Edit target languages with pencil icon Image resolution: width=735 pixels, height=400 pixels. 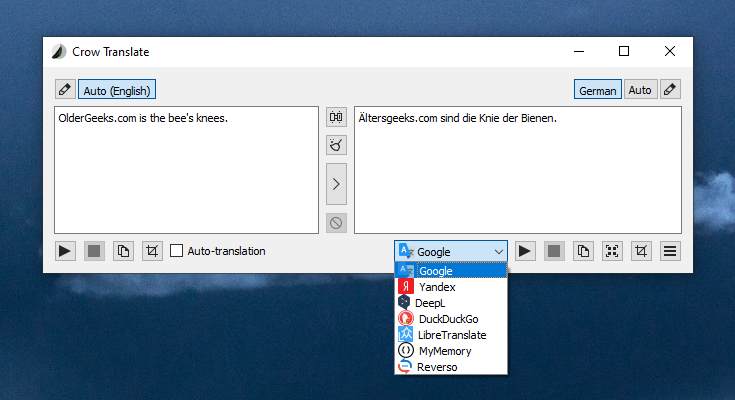pos(670,89)
